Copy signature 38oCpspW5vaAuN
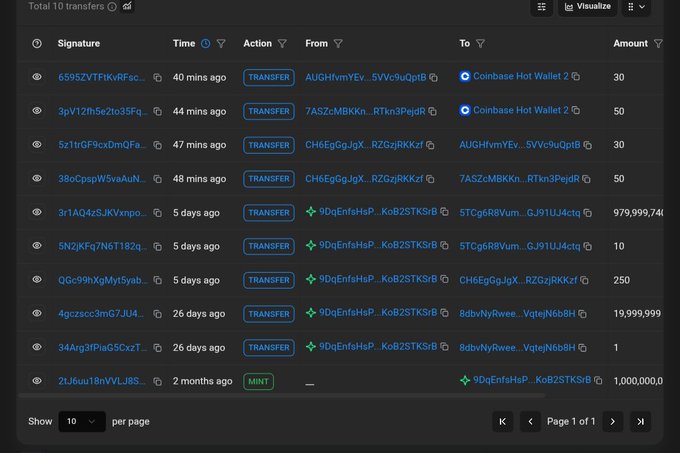 157,179
